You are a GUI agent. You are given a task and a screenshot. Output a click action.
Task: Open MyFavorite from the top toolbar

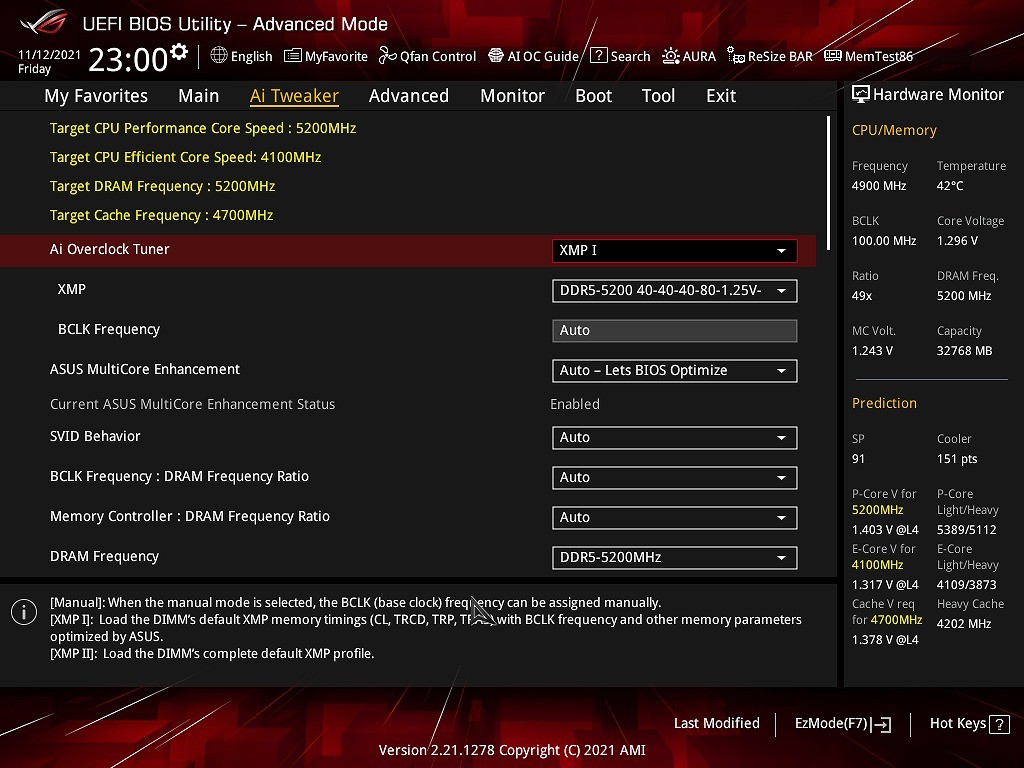click(x=326, y=56)
